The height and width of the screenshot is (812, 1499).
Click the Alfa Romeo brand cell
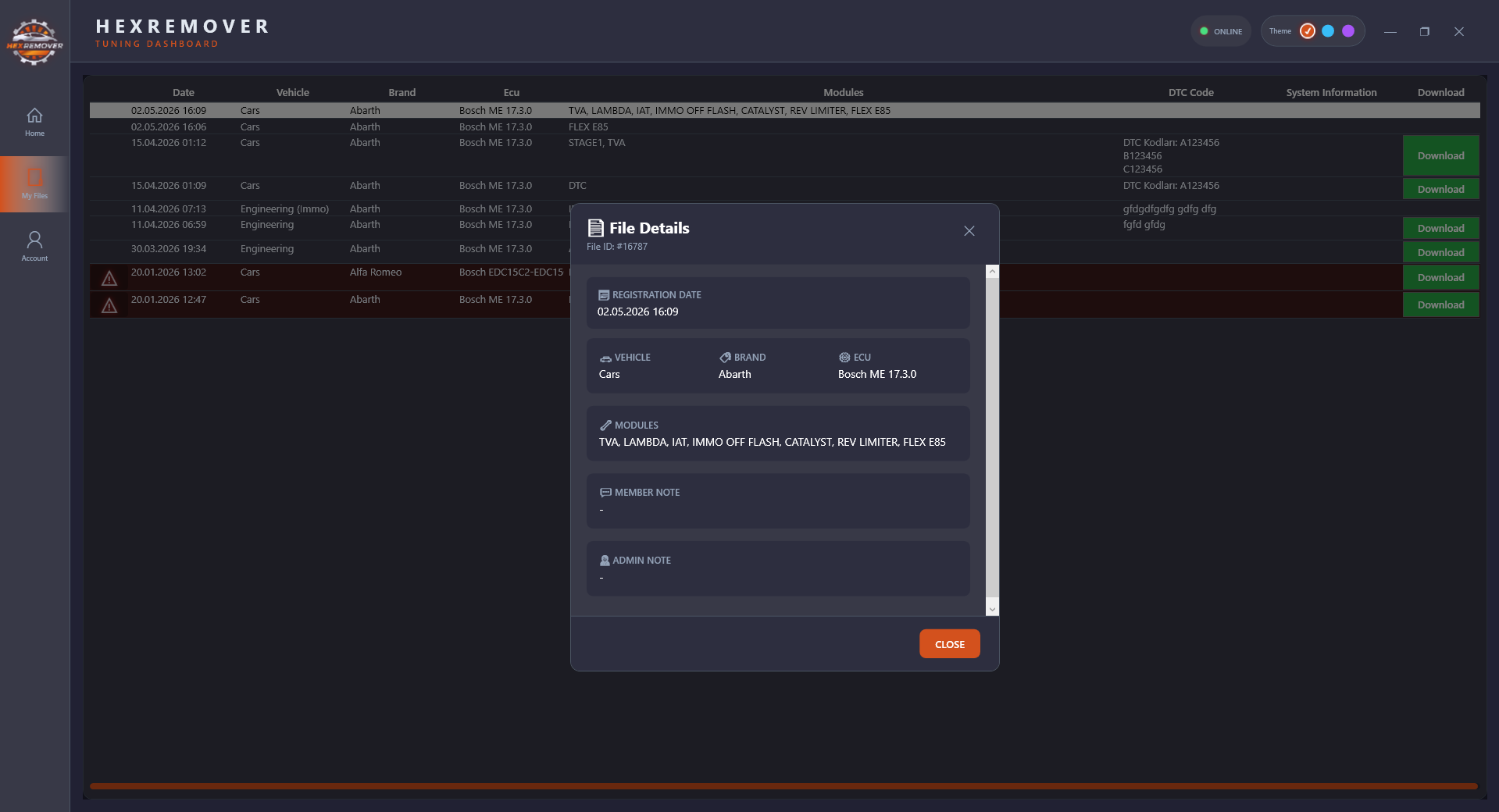pos(376,272)
